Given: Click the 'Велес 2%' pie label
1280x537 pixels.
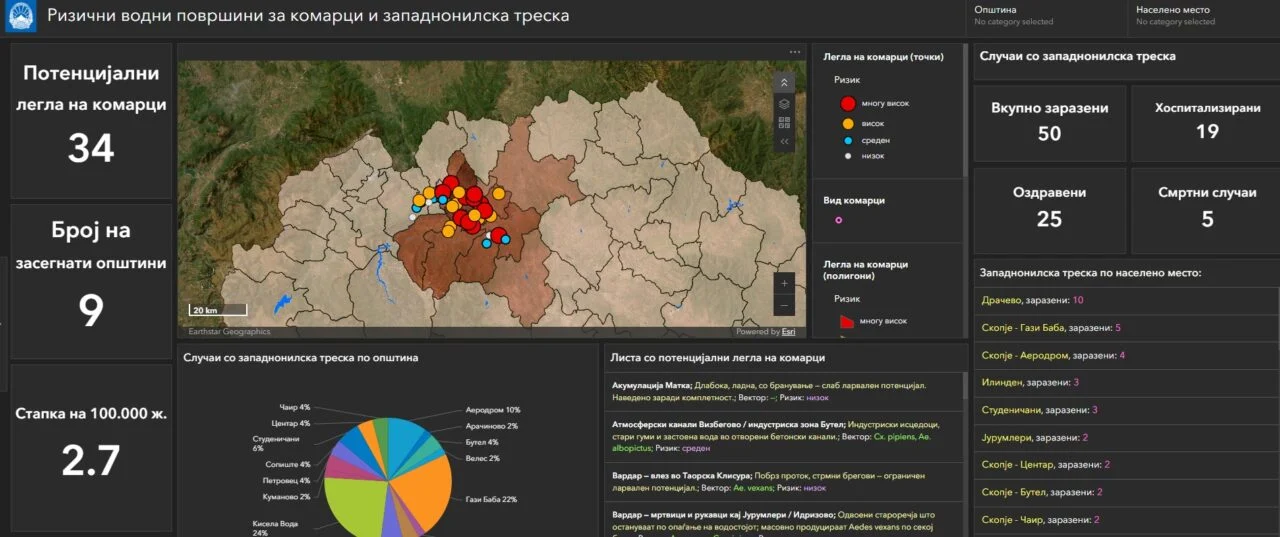Looking at the screenshot, I should (482, 458).
